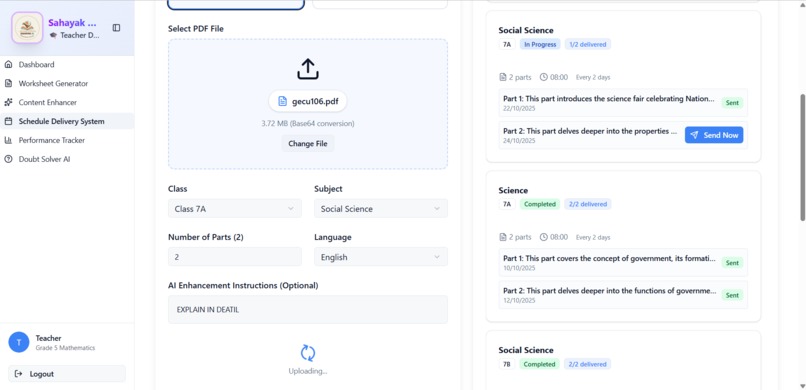
Task: Click Completed badge in Social Science 7B card
Action: [540, 364]
